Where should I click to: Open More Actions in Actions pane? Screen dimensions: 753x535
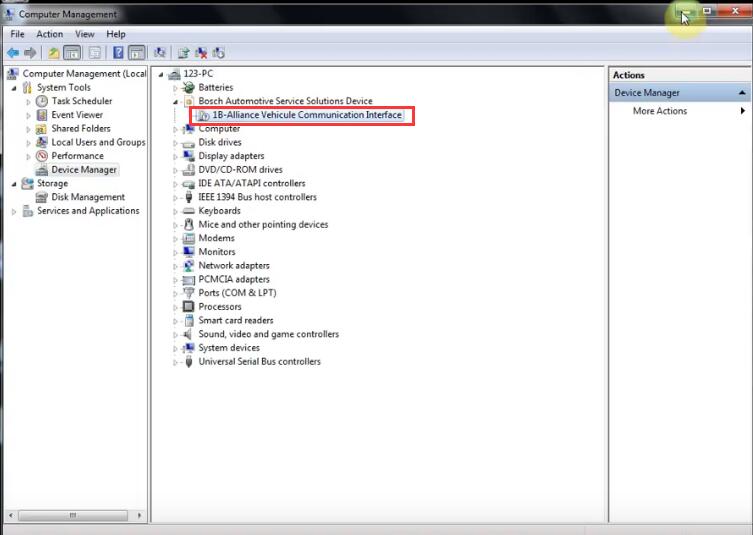(x=660, y=111)
